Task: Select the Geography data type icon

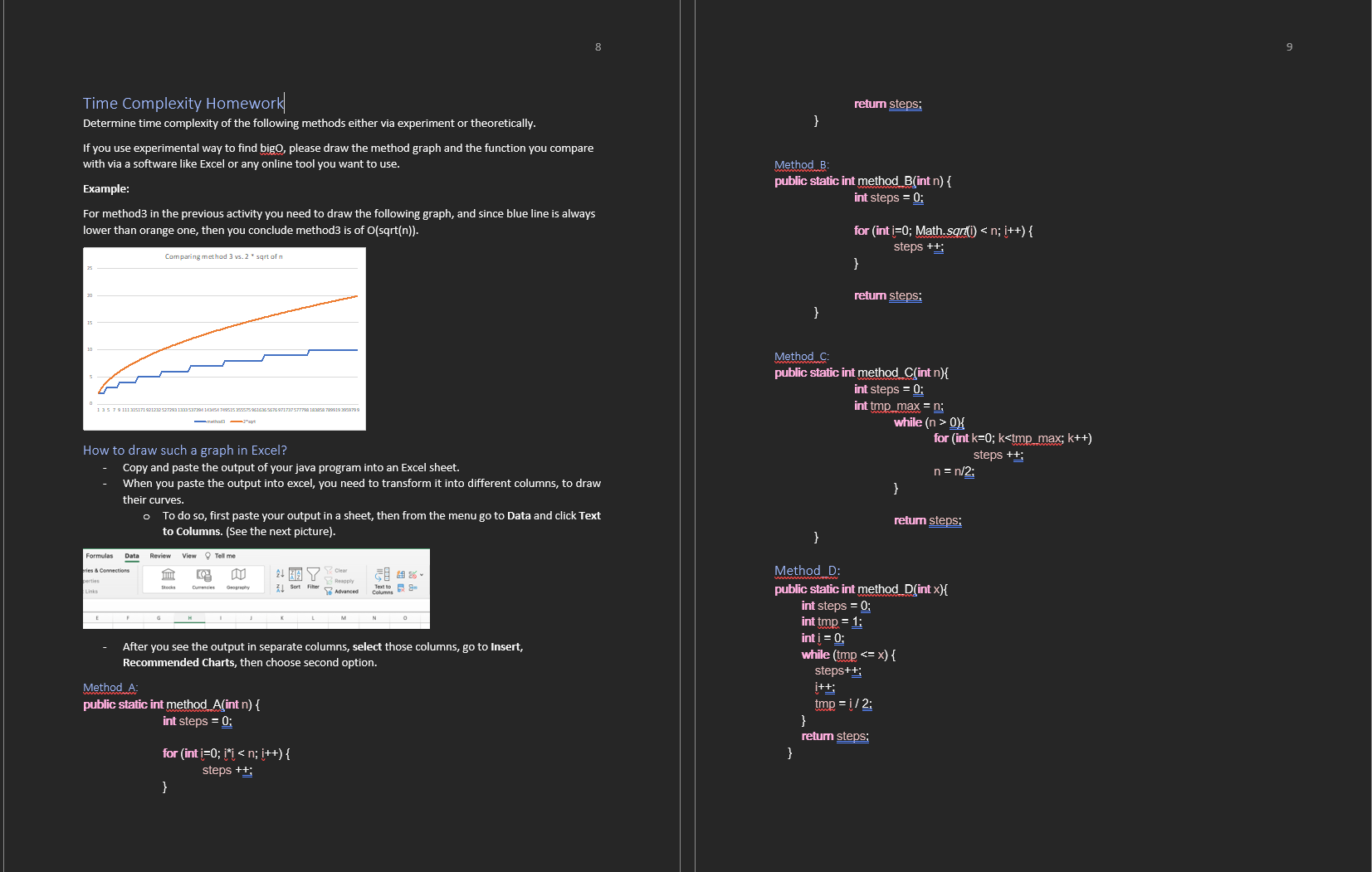Action: tap(238, 575)
